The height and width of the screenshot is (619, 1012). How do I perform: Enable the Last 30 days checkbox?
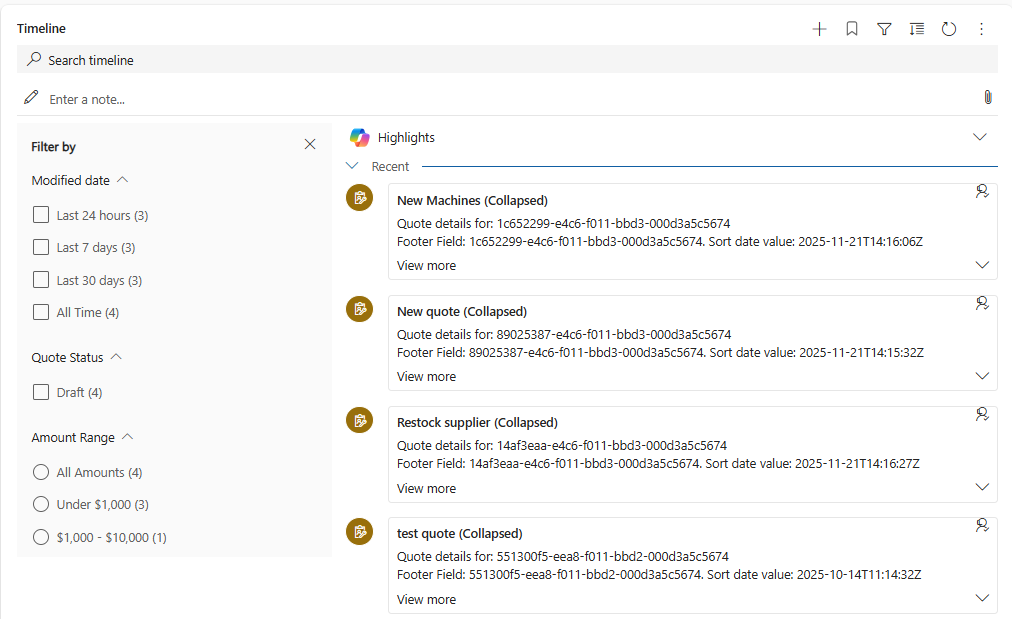click(x=41, y=280)
